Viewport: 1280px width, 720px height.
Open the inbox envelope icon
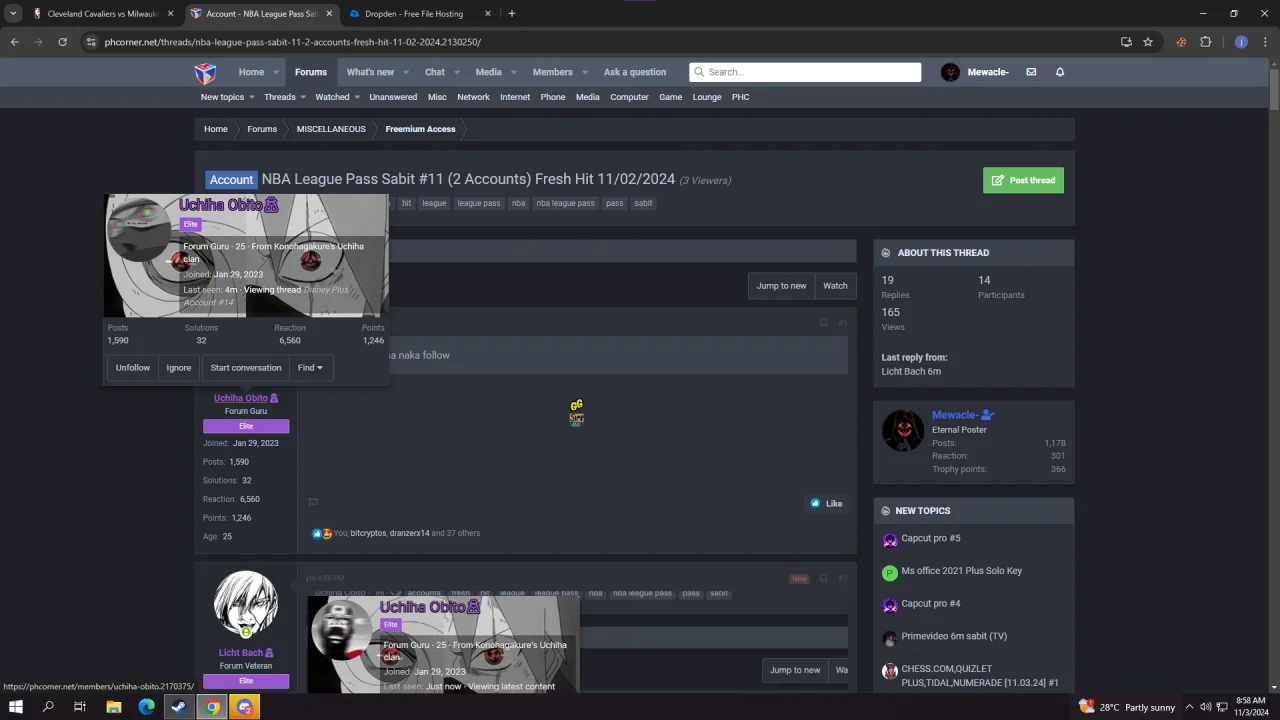point(1031,72)
